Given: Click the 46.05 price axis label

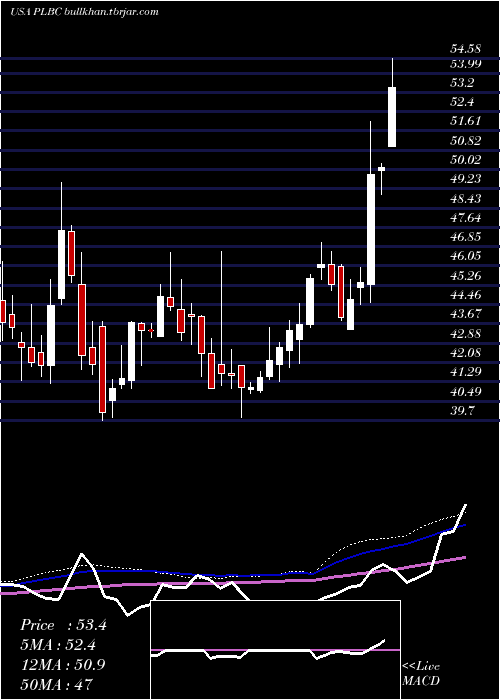Looking at the screenshot, I should (465, 256).
